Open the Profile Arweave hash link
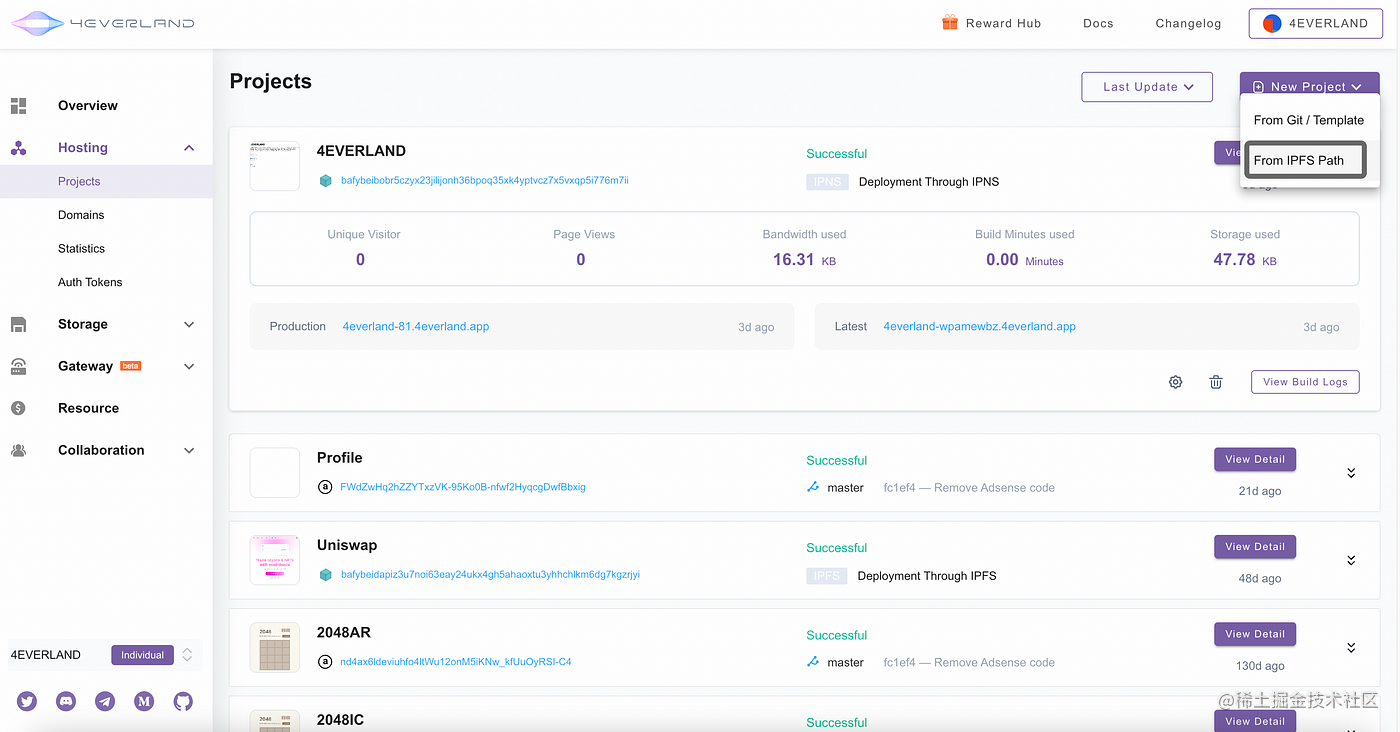Screen dimensions: 1400x732 (463, 487)
